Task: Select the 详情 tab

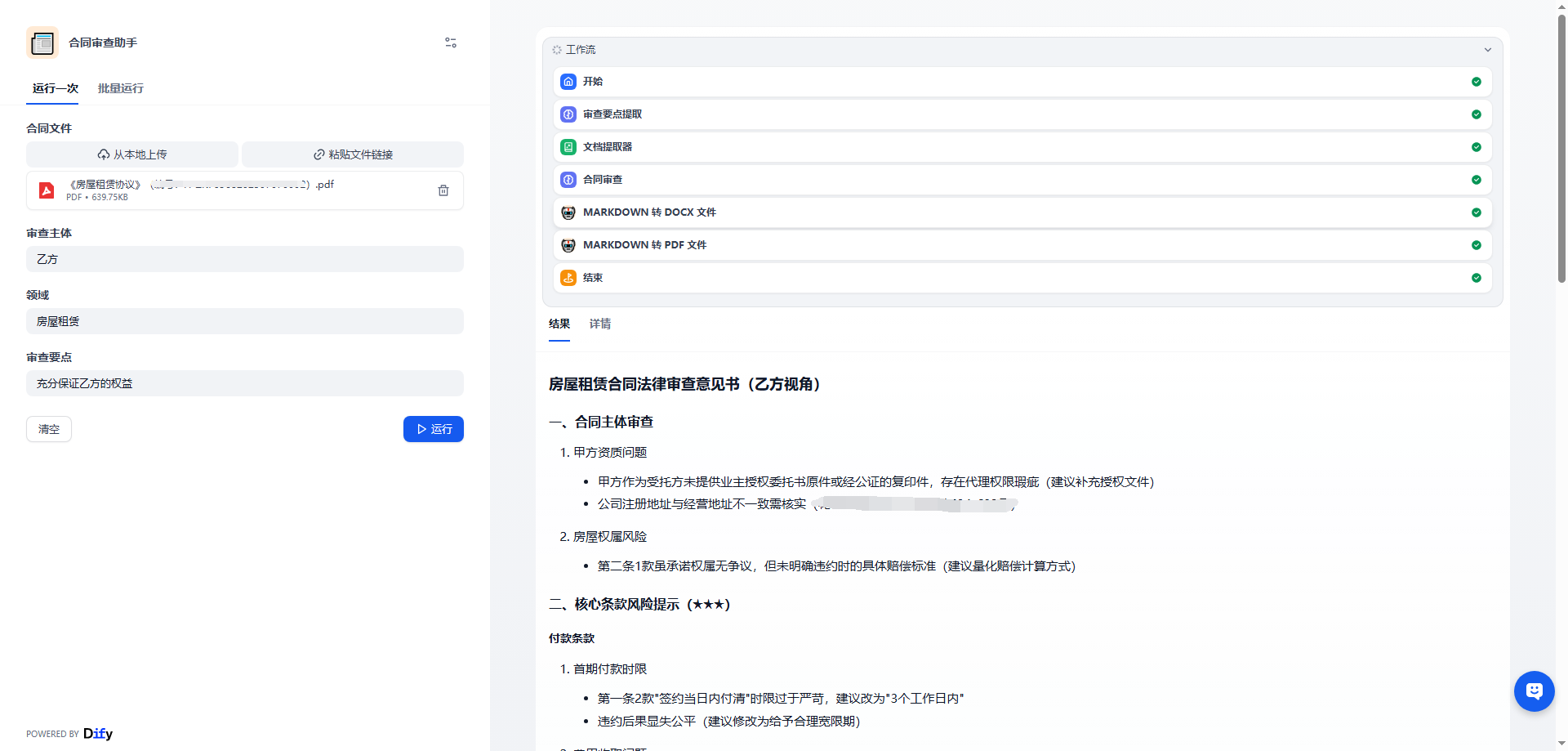Action: point(600,324)
